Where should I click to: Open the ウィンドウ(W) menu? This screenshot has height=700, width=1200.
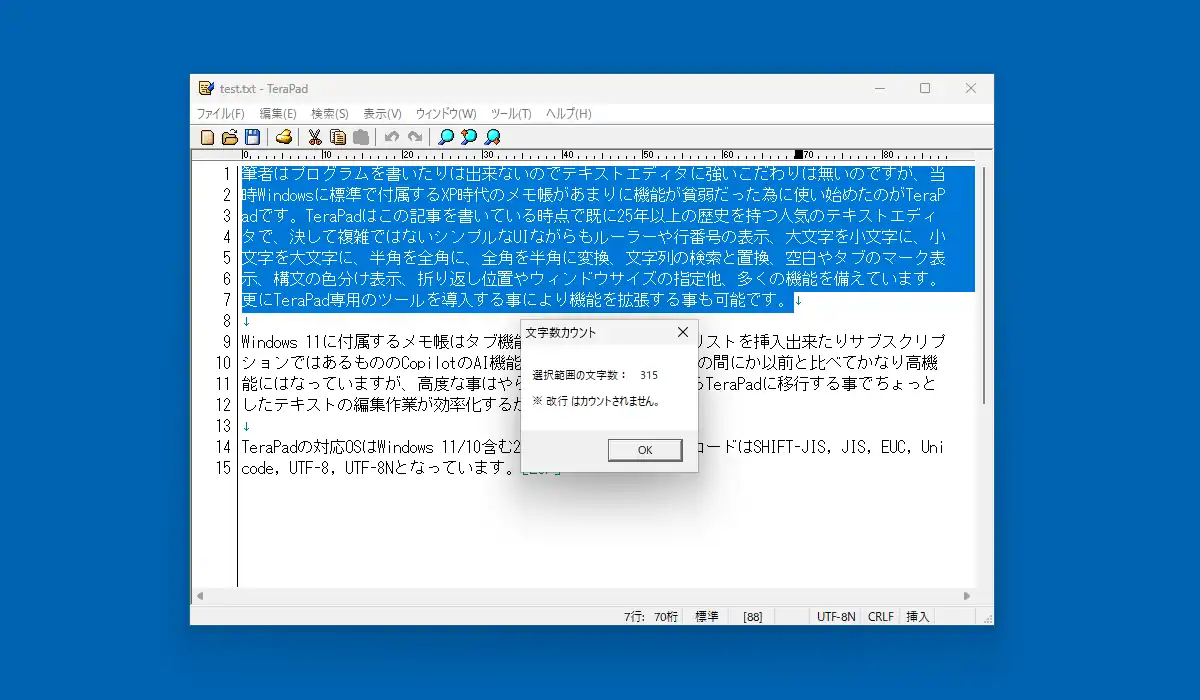click(446, 113)
